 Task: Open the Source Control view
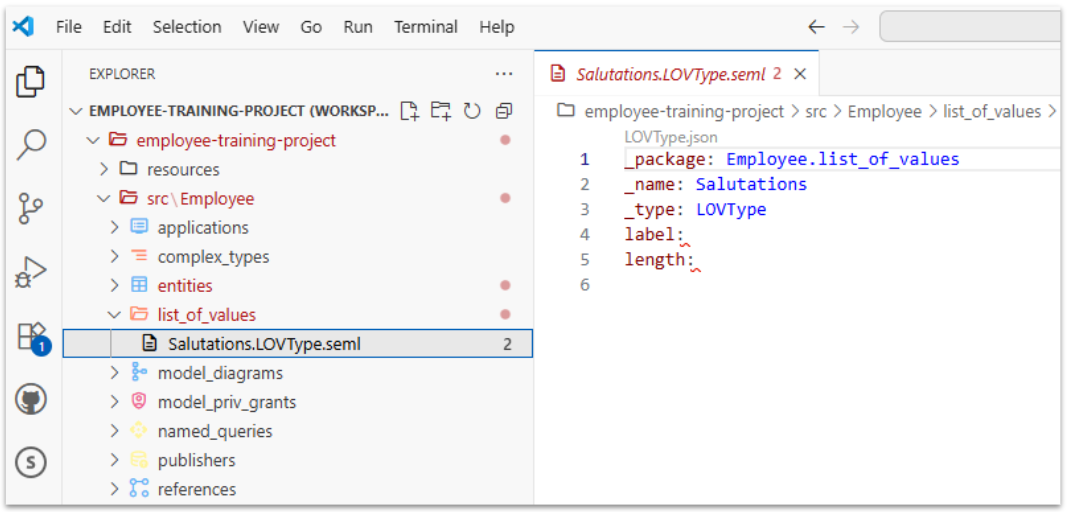click(x=31, y=208)
